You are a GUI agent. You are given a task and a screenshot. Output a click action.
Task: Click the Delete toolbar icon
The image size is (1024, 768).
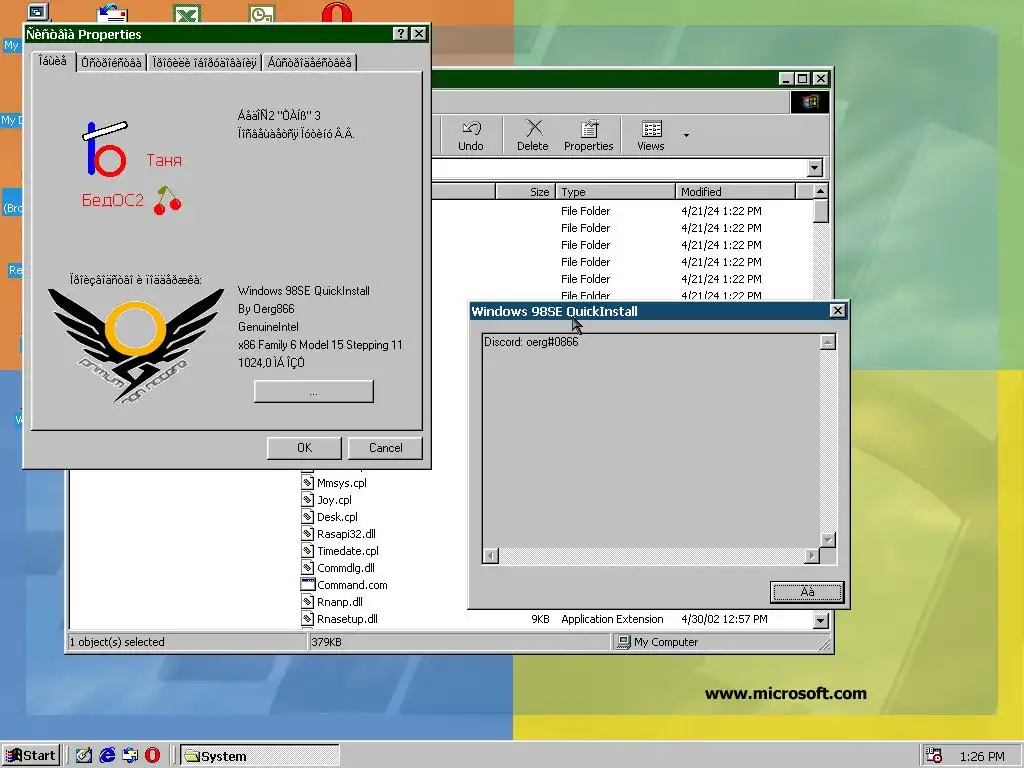(x=533, y=135)
